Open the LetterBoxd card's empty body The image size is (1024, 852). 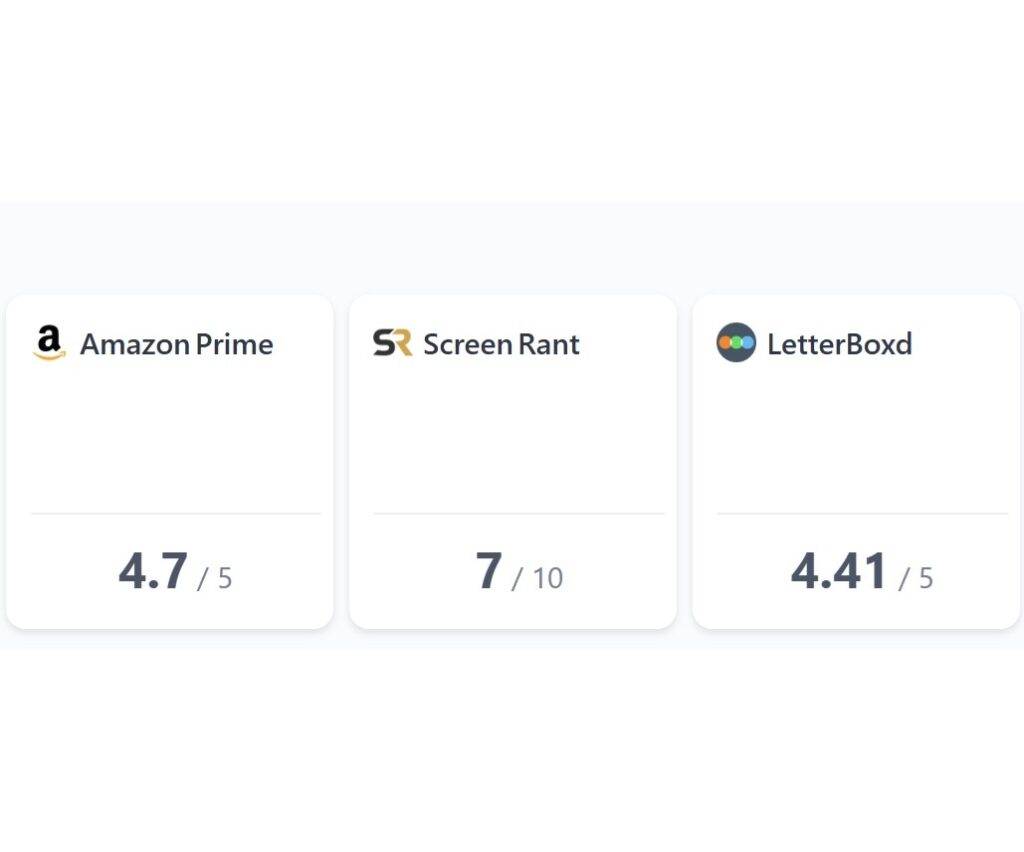[x=856, y=437]
